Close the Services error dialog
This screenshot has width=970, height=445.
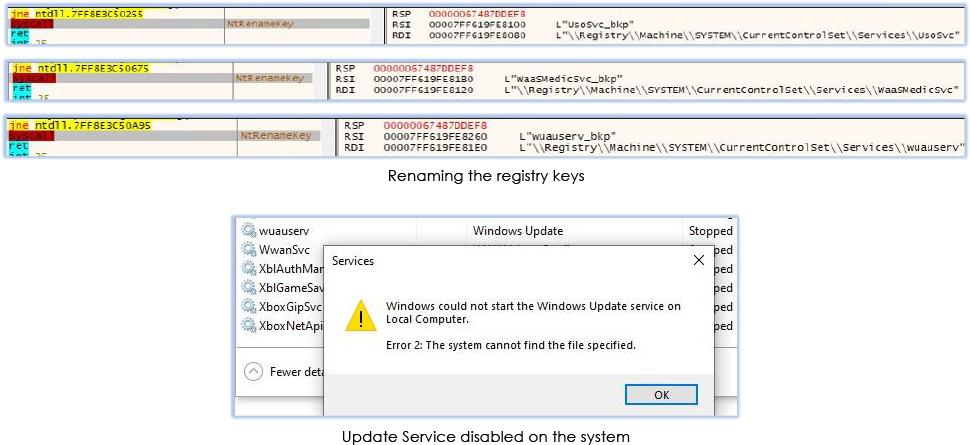699,261
